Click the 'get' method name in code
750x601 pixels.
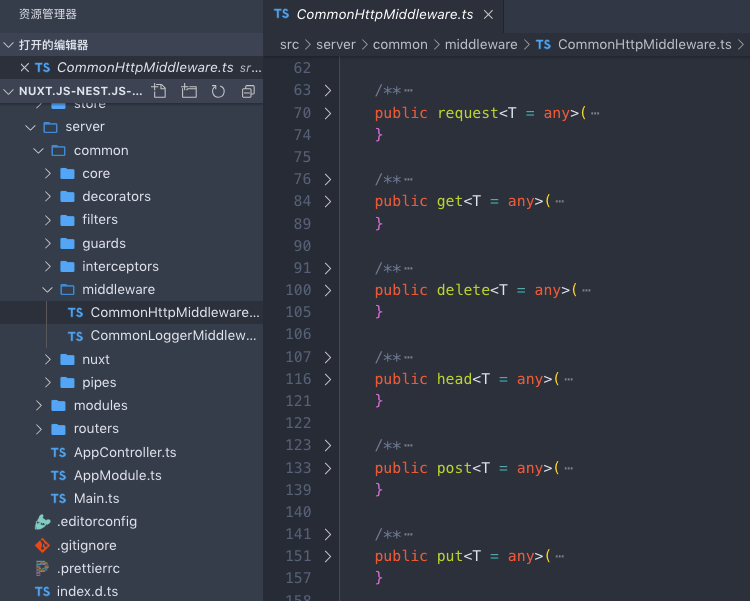(450, 201)
